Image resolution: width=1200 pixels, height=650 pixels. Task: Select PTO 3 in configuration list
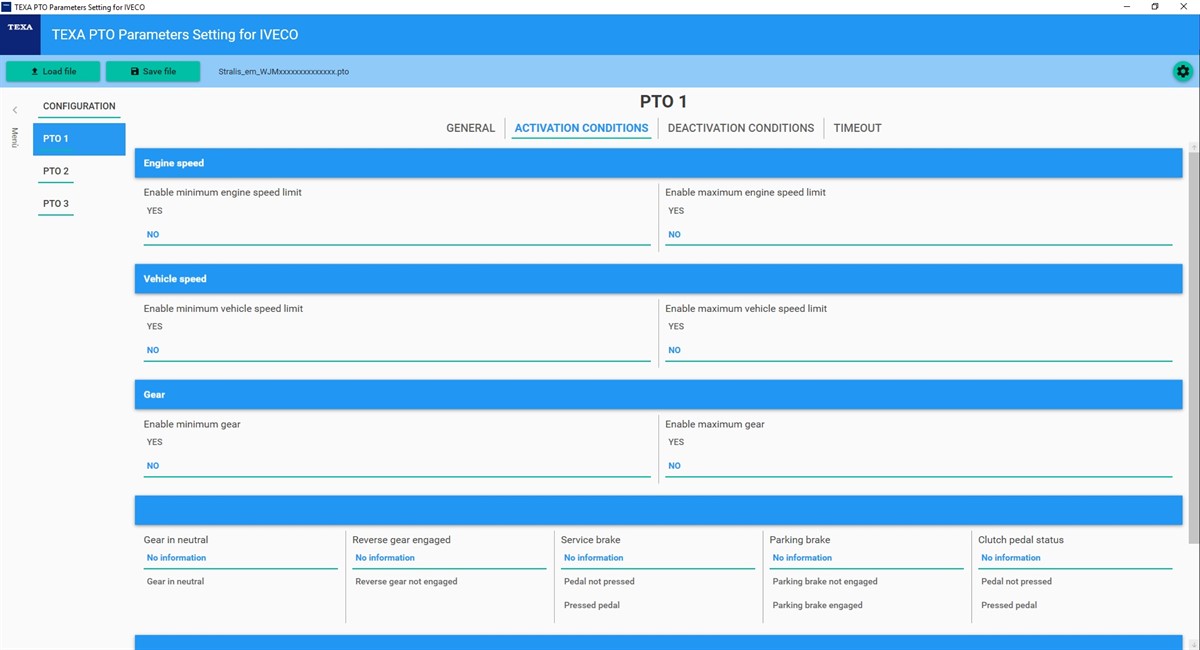click(x=56, y=204)
